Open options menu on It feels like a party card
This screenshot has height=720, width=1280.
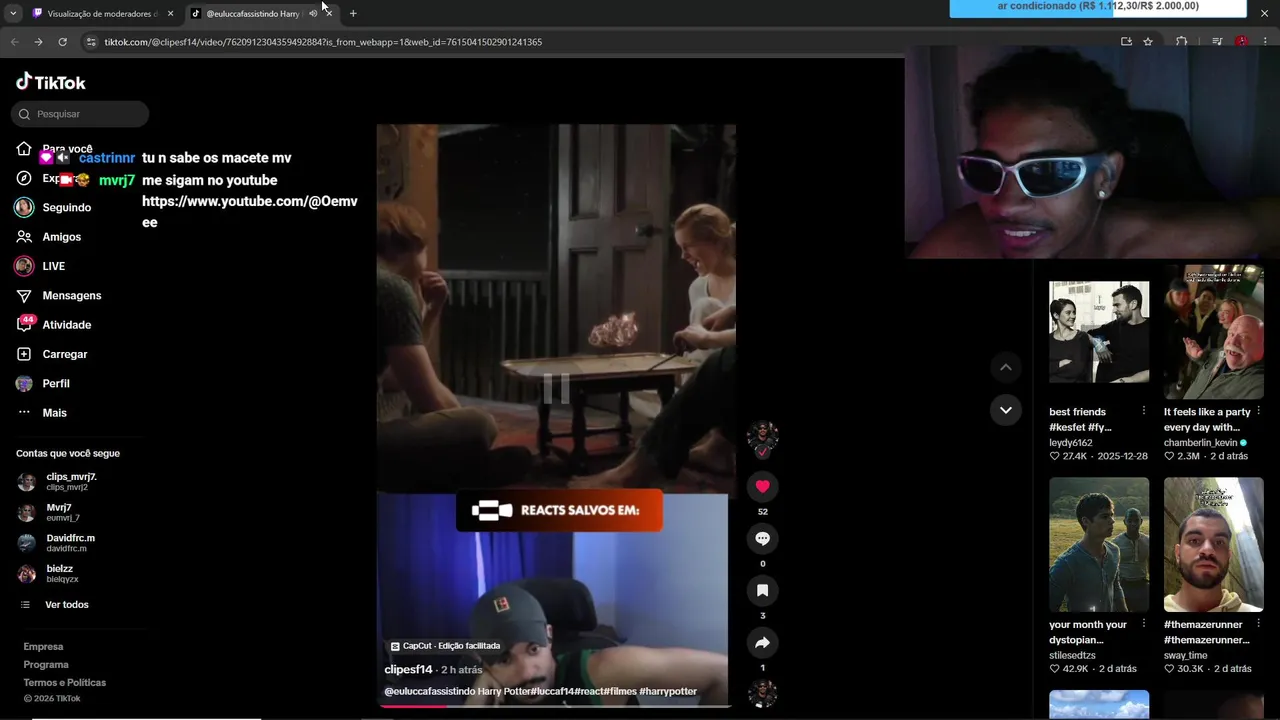tap(1258, 411)
